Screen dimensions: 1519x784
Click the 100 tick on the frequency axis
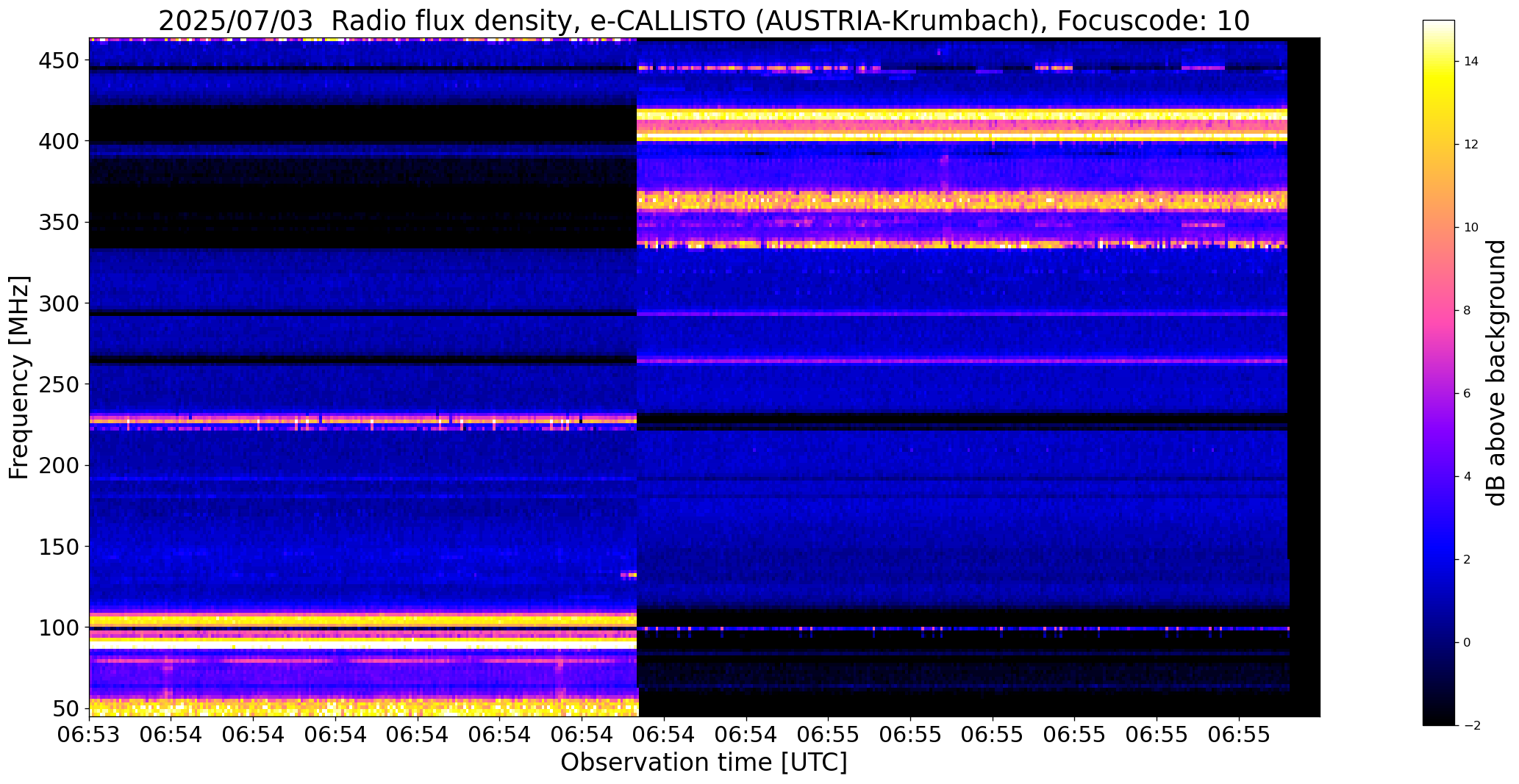[x=57, y=627]
